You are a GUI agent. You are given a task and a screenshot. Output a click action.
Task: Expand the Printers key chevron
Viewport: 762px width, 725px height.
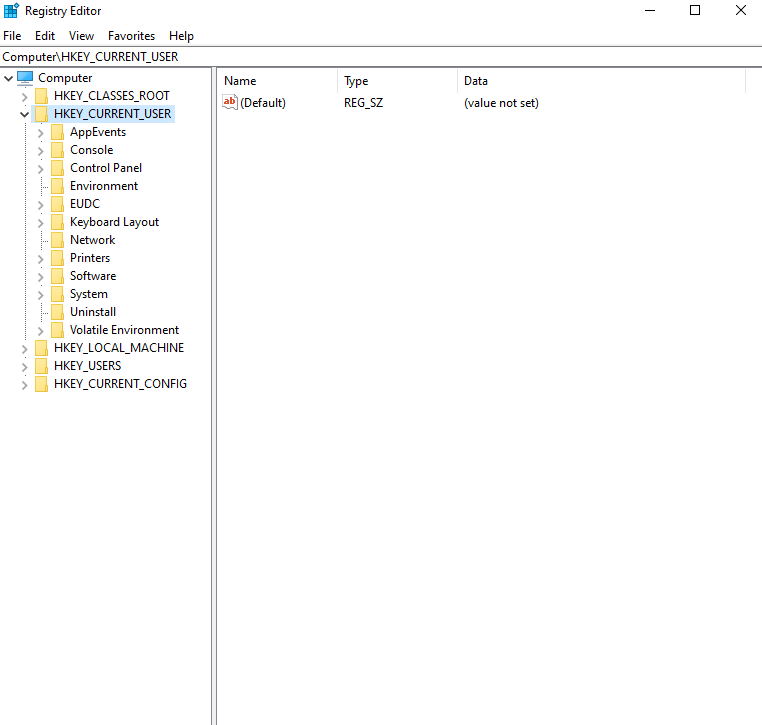coord(40,258)
